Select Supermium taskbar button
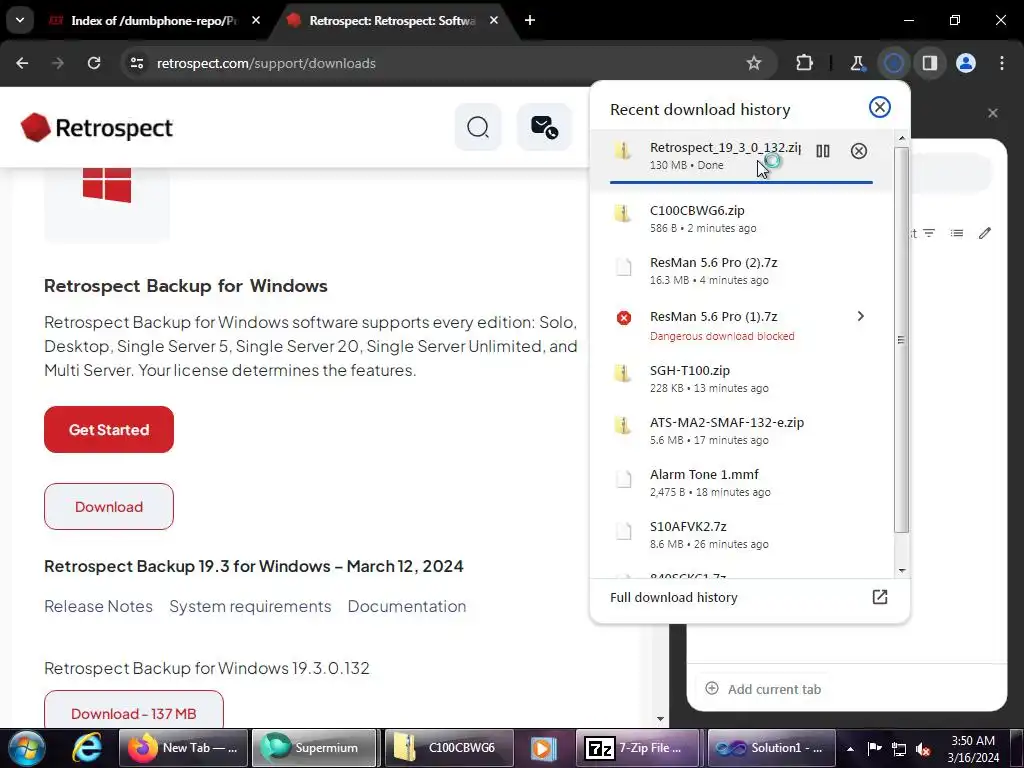Viewport: 1024px width, 768px height. tap(314, 748)
